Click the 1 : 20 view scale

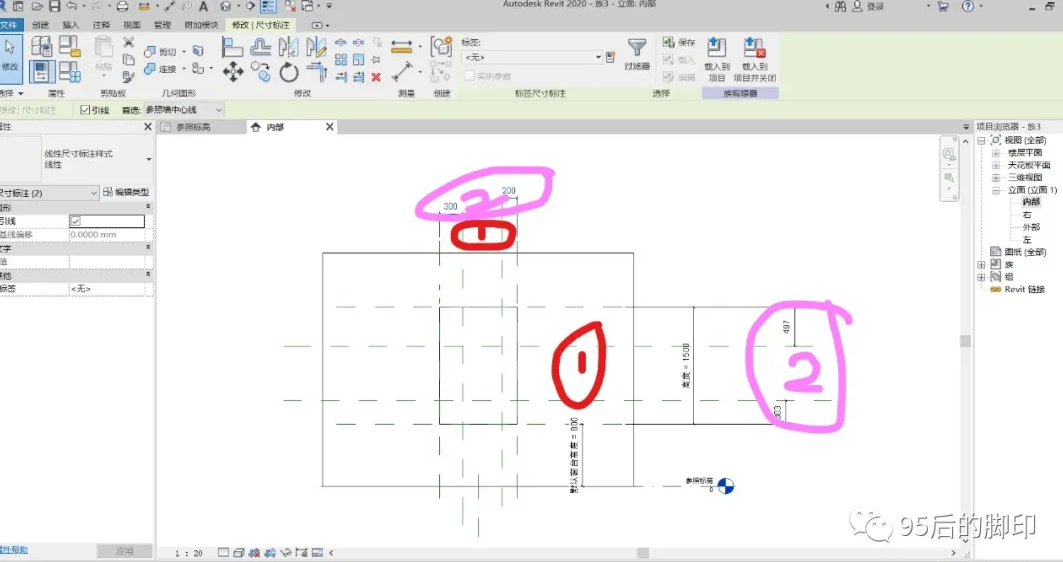[x=189, y=553]
